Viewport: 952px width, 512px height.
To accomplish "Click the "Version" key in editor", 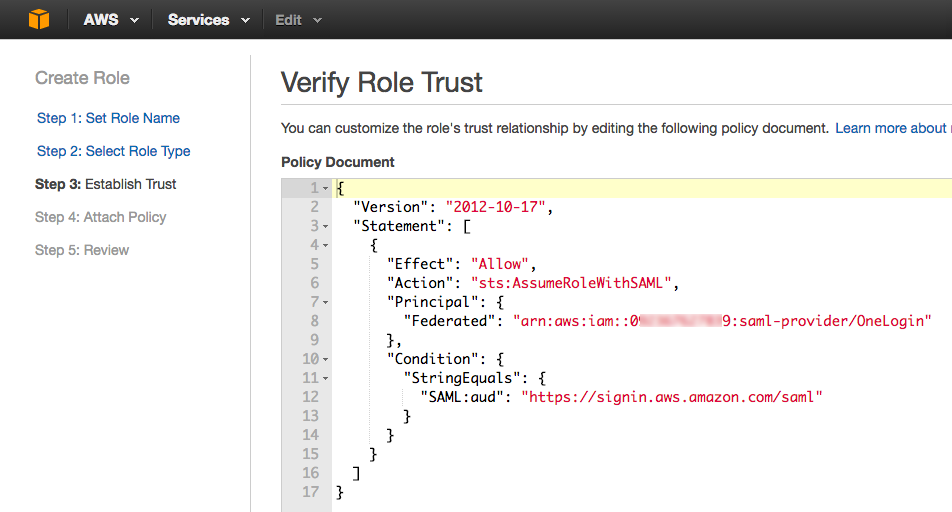I will (x=390, y=207).
